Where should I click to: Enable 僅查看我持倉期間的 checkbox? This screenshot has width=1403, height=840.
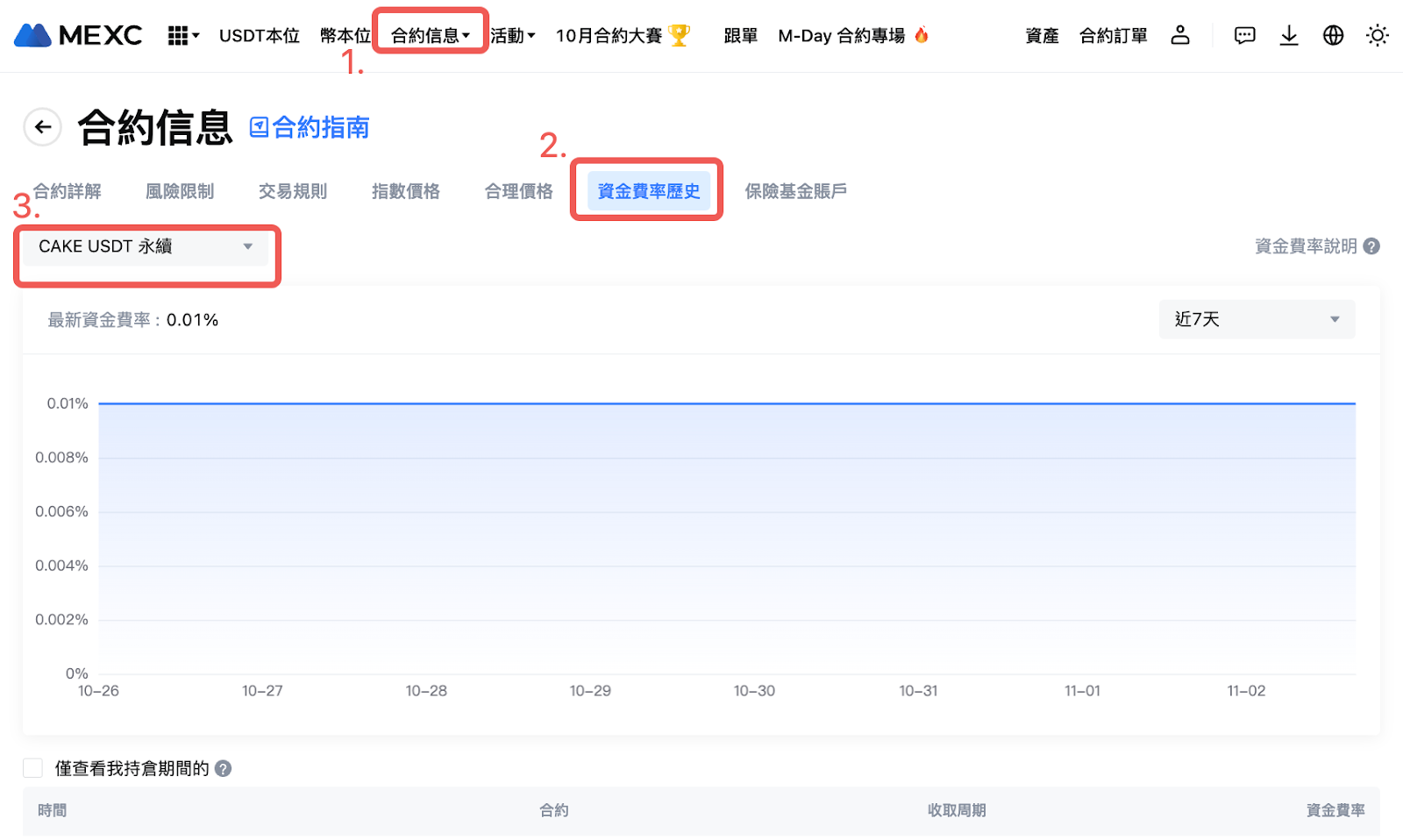point(33,768)
